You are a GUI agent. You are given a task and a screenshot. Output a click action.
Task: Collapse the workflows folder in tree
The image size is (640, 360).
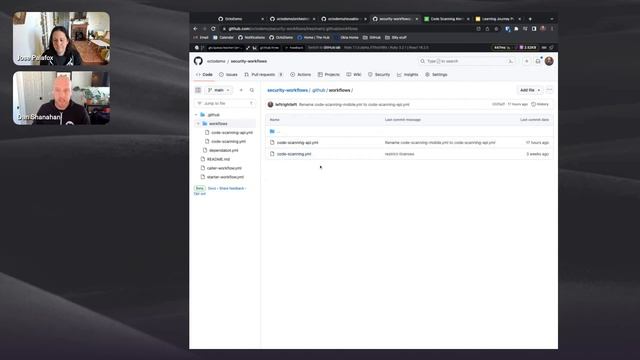click(x=199, y=124)
